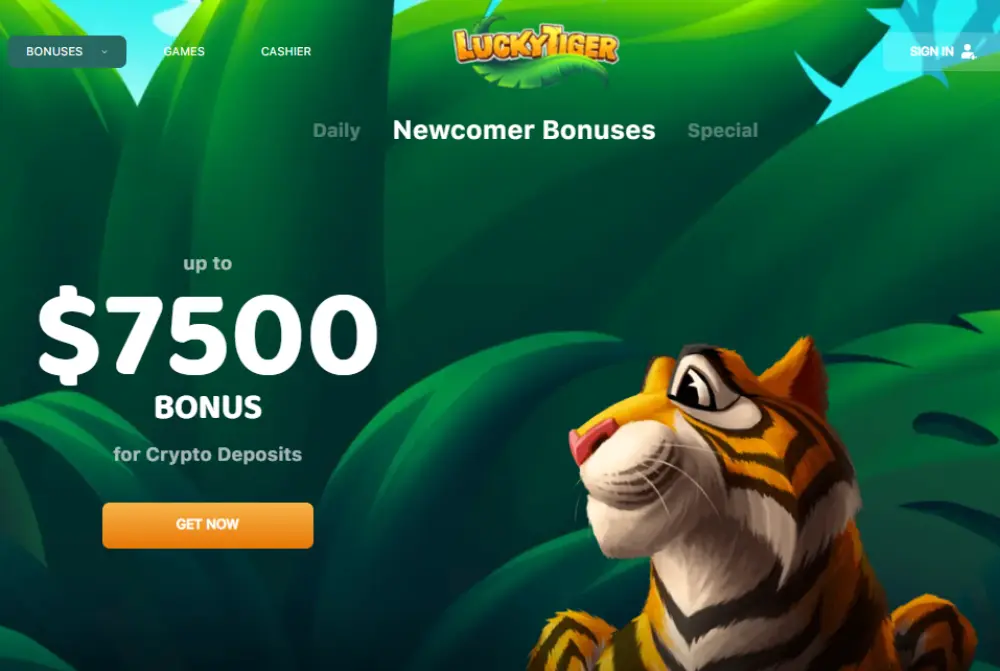Click the white BONUS heading text
1000x671 pixels.
[208, 407]
